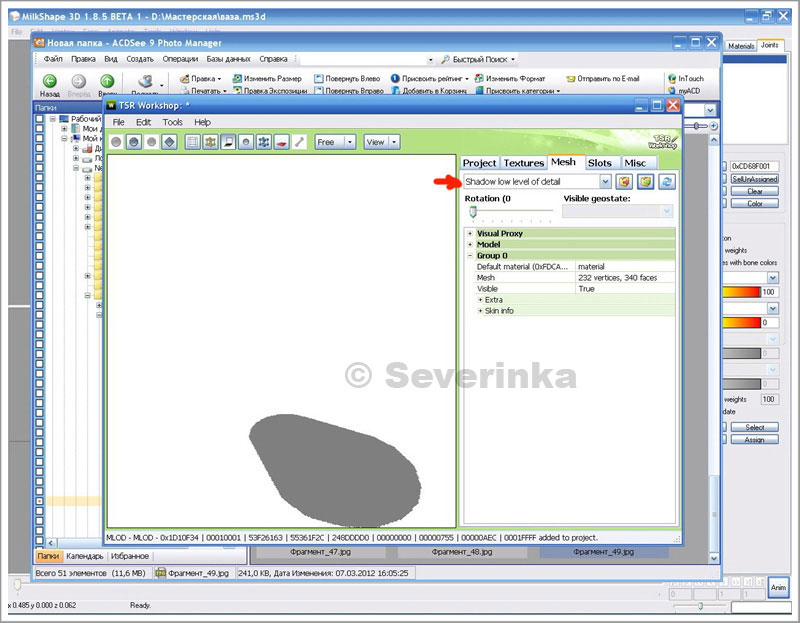The height and width of the screenshot is (623, 800).
Task: Click the blue refresh icon in Mesh tab
Action: (666, 182)
